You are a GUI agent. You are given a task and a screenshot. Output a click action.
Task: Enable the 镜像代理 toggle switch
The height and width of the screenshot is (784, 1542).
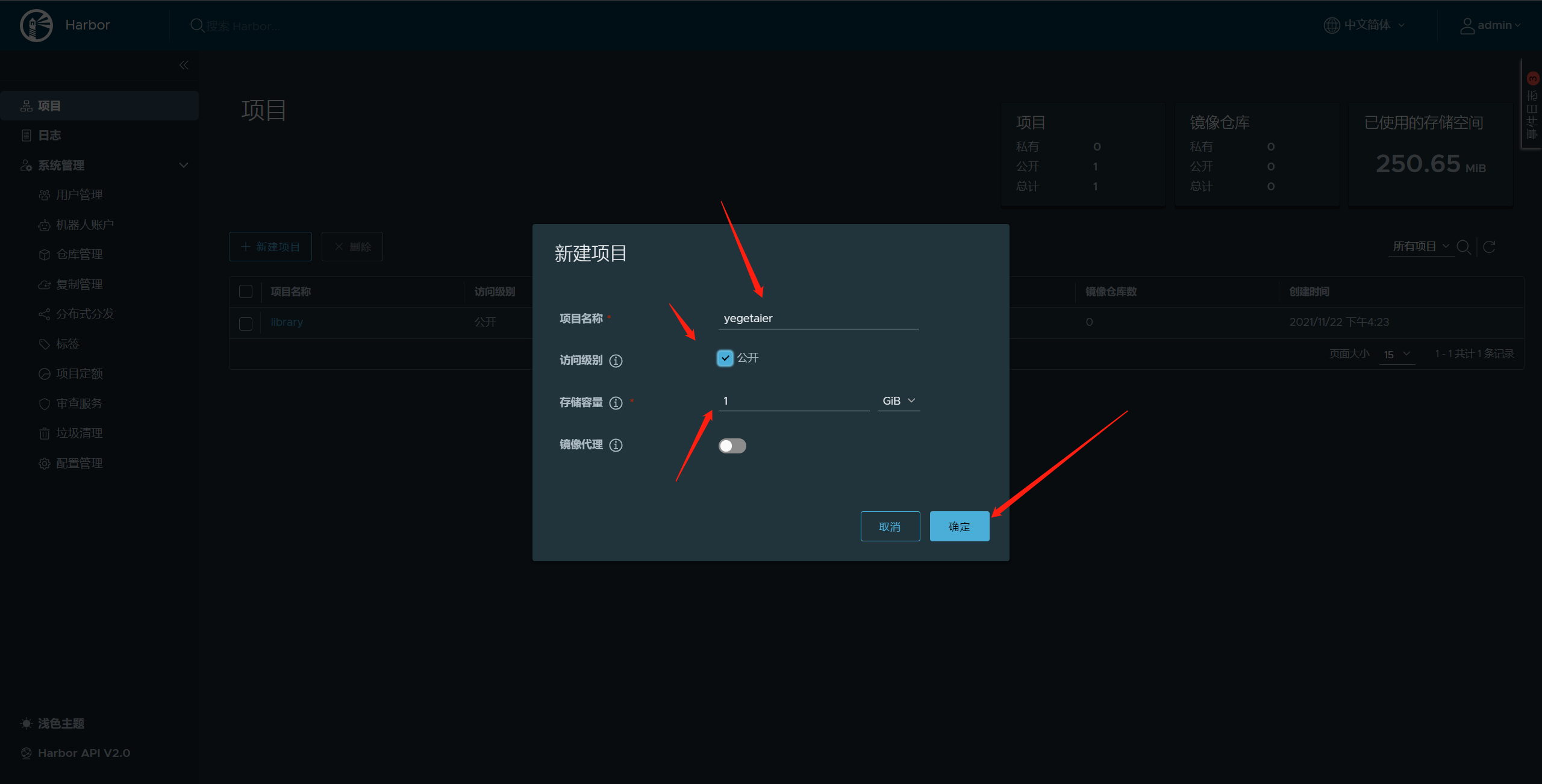732,446
